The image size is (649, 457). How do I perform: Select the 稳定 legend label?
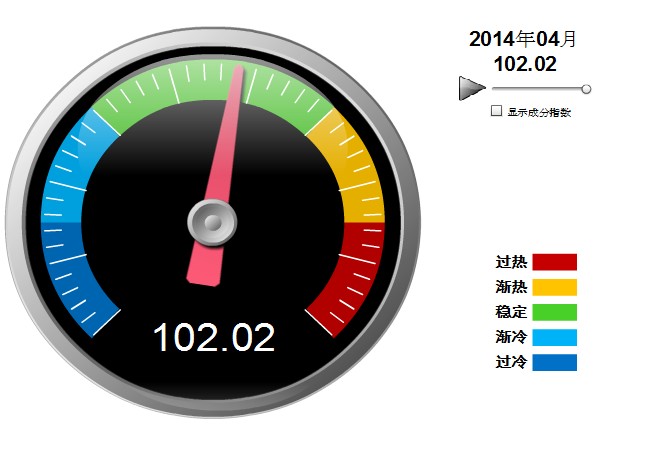(511, 312)
